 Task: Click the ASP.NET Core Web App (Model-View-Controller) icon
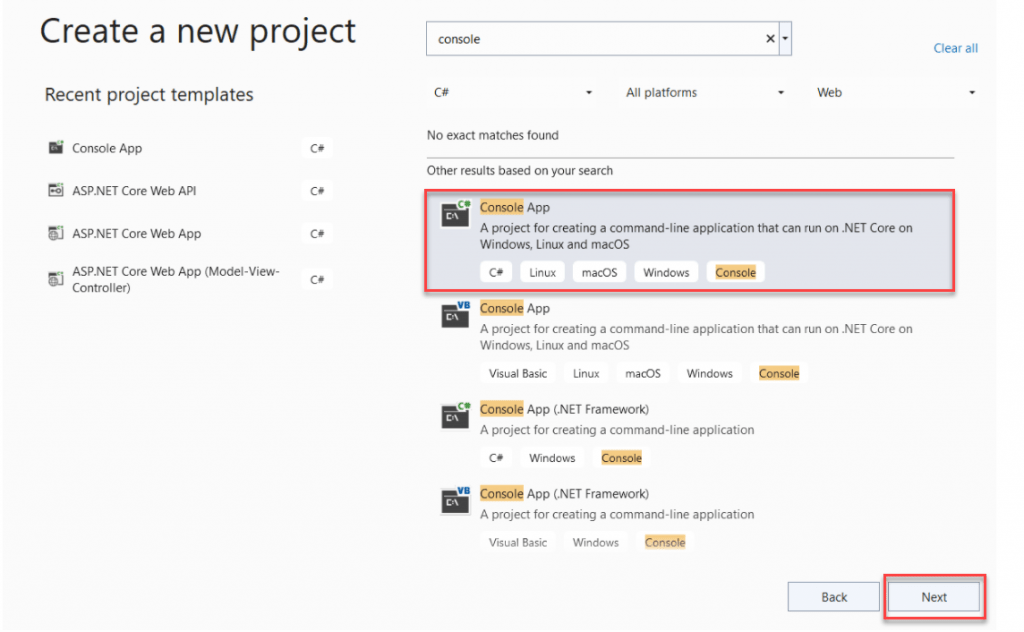coord(56,279)
